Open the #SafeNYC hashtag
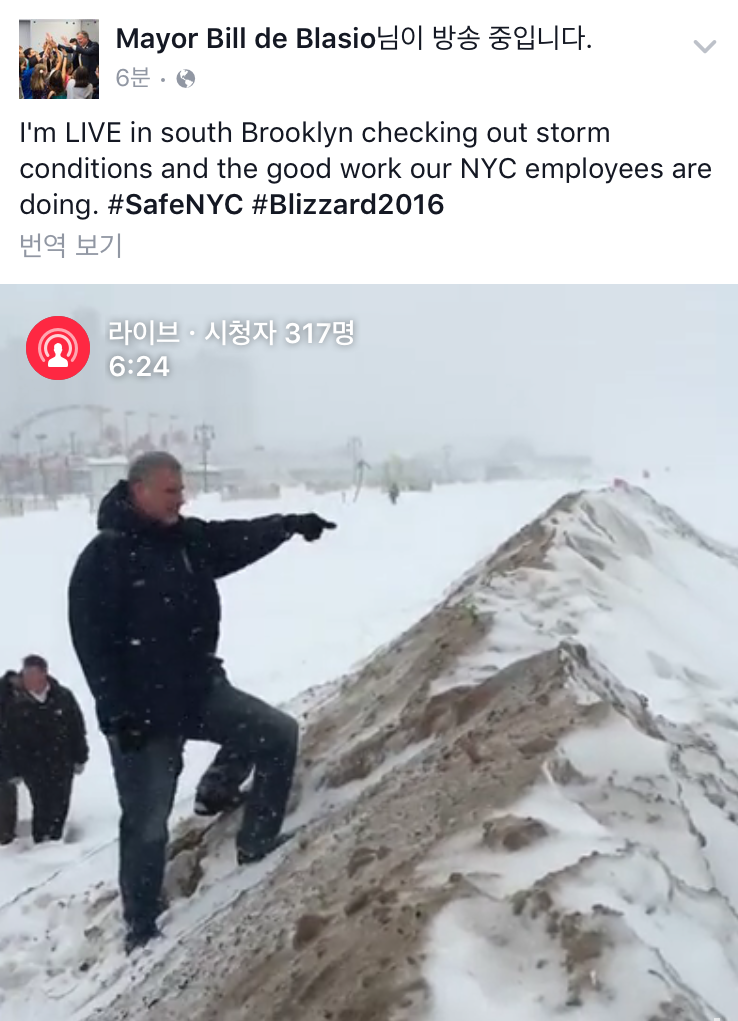The width and height of the screenshot is (738, 1021). pyautogui.click(x=175, y=204)
